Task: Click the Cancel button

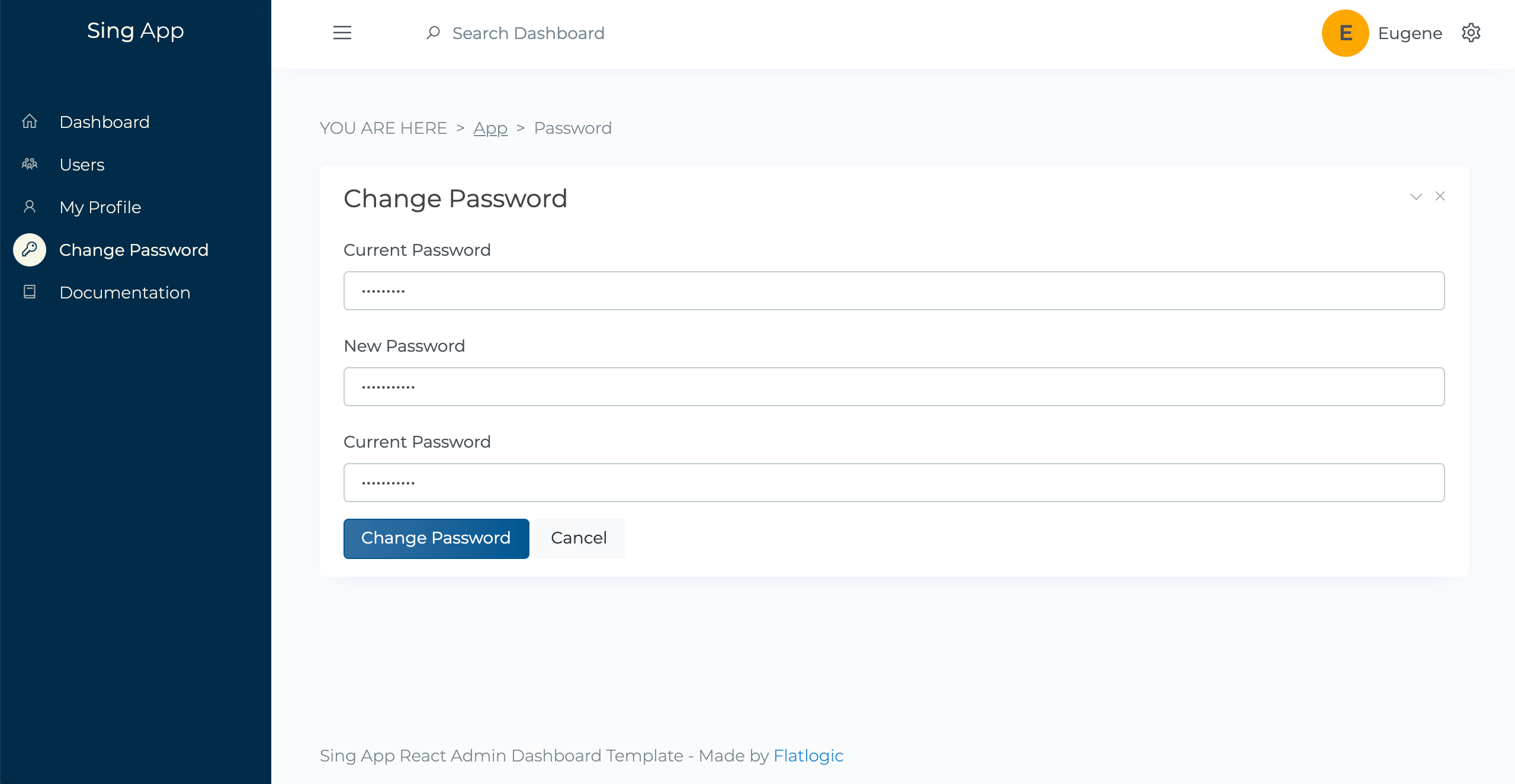Action: [x=579, y=538]
